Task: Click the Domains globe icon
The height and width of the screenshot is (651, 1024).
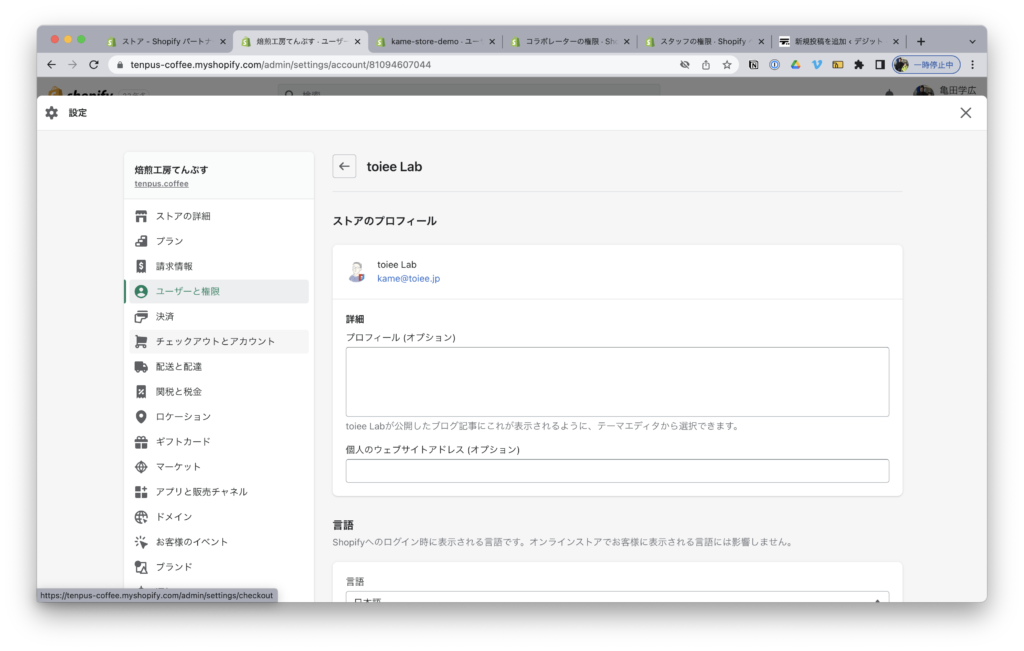Action: click(x=141, y=517)
